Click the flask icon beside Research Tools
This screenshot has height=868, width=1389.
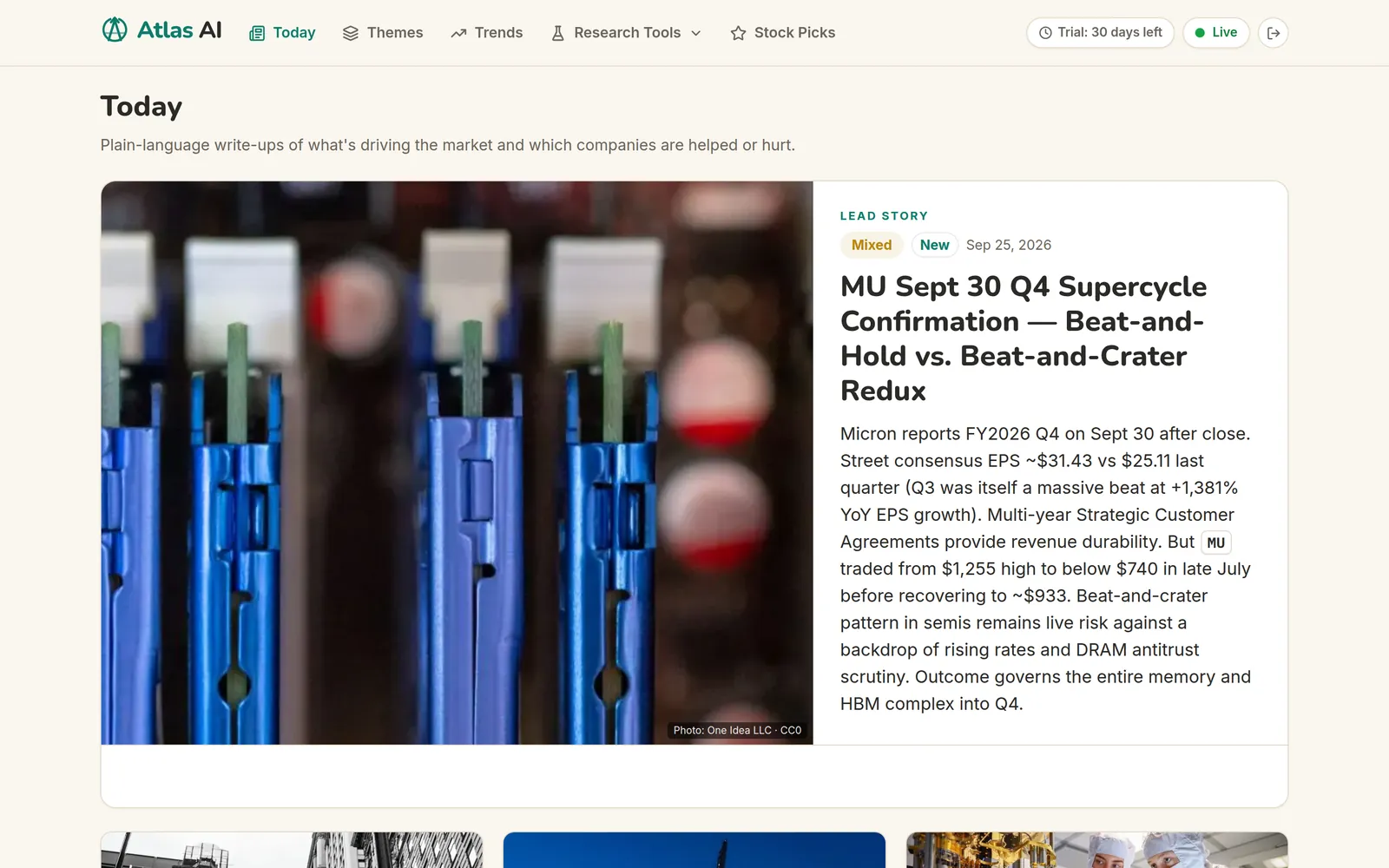pyautogui.click(x=558, y=33)
